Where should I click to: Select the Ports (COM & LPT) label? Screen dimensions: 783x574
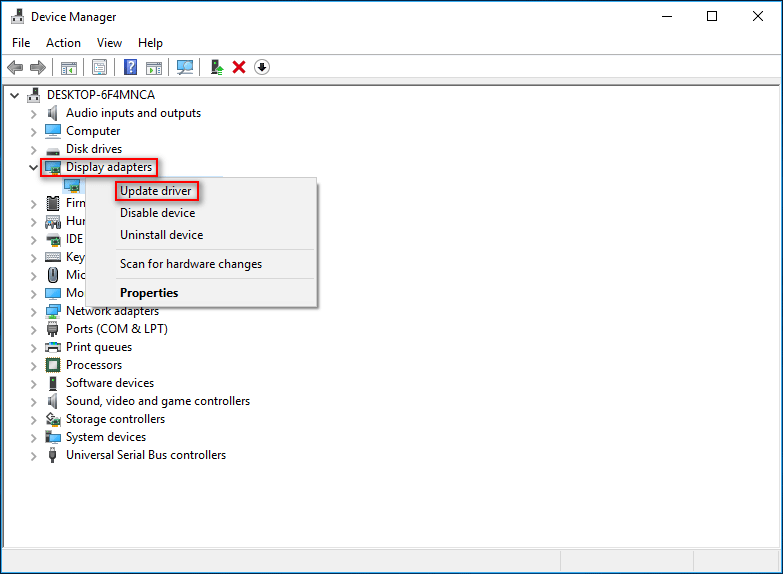[117, 329]
